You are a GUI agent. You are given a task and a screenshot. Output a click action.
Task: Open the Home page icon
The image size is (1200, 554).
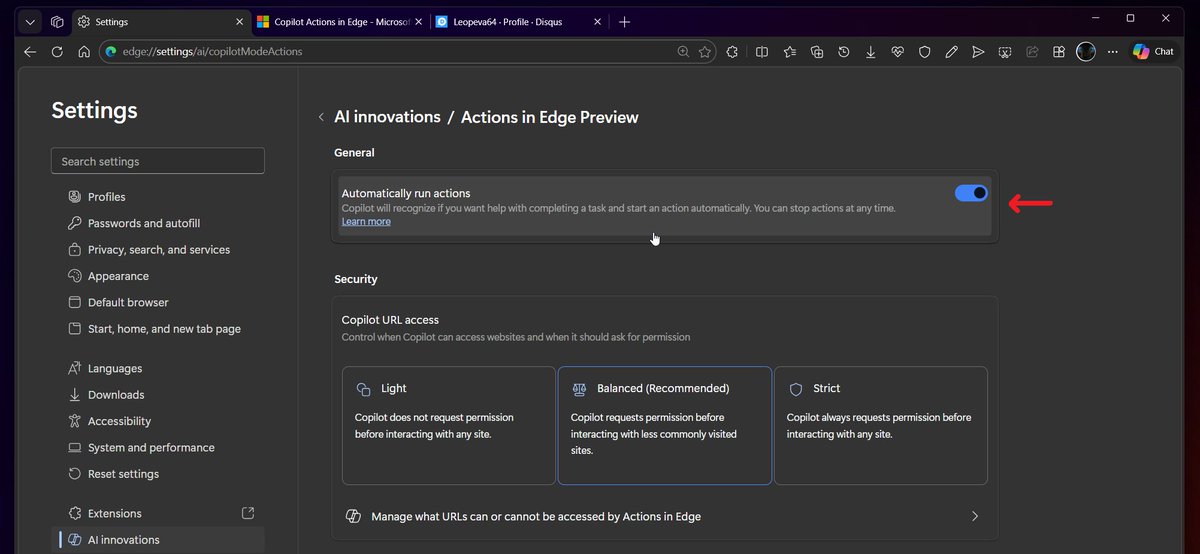[84, 52]
